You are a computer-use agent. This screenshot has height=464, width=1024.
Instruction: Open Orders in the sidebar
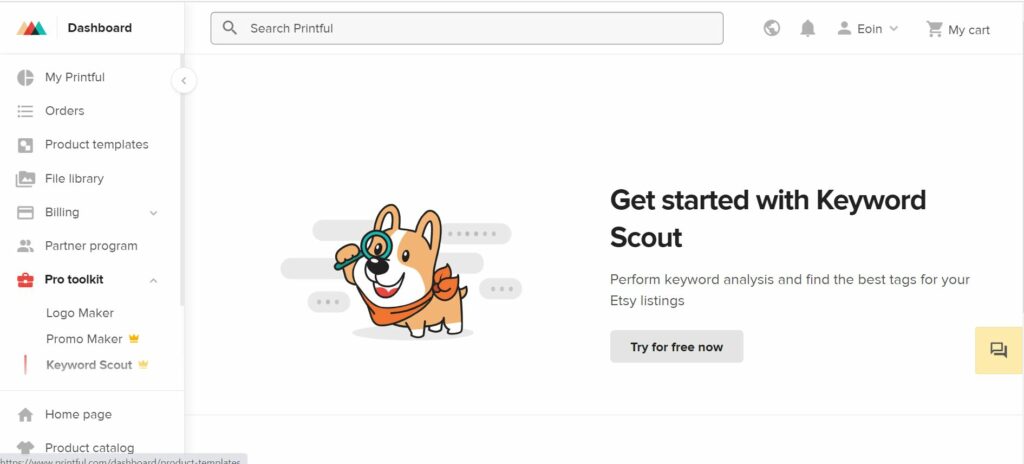(x=64, y=111)
